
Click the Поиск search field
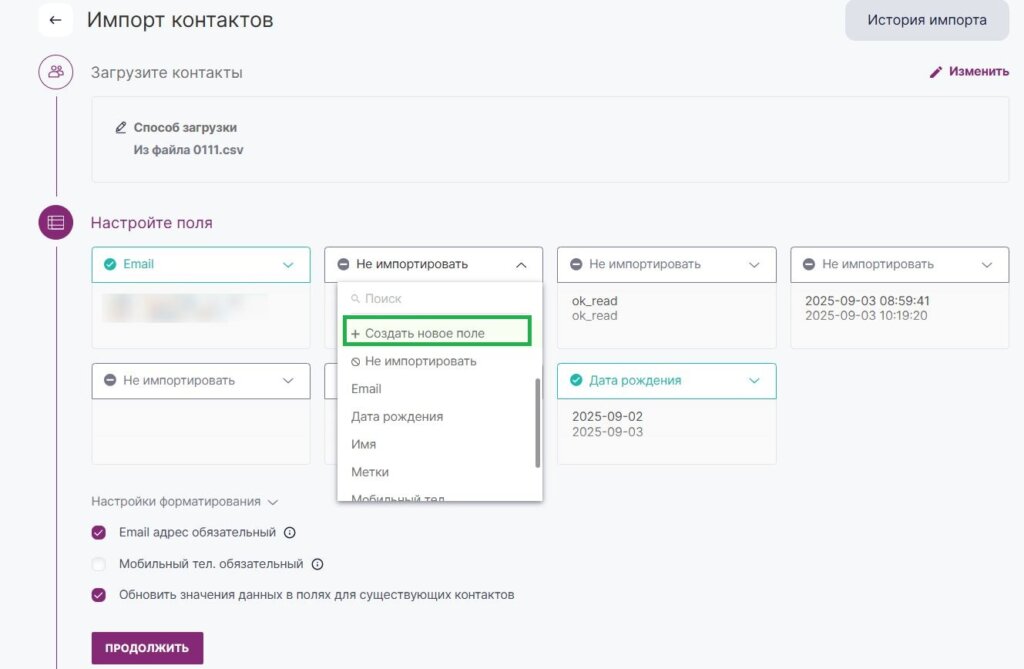click(x=440, y=299)
